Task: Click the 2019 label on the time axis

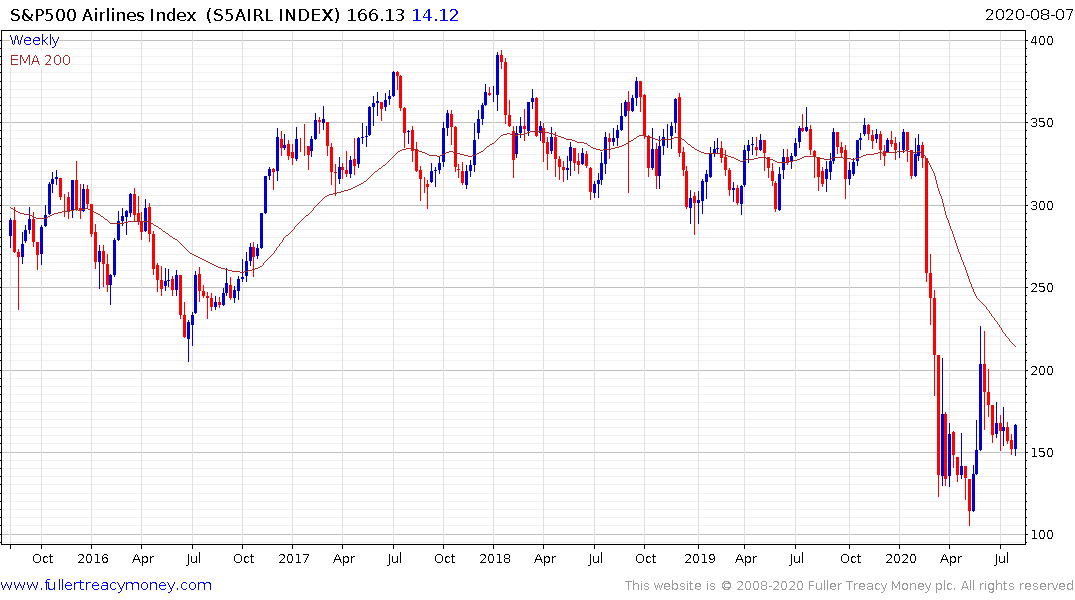Action: click(699, 558)
